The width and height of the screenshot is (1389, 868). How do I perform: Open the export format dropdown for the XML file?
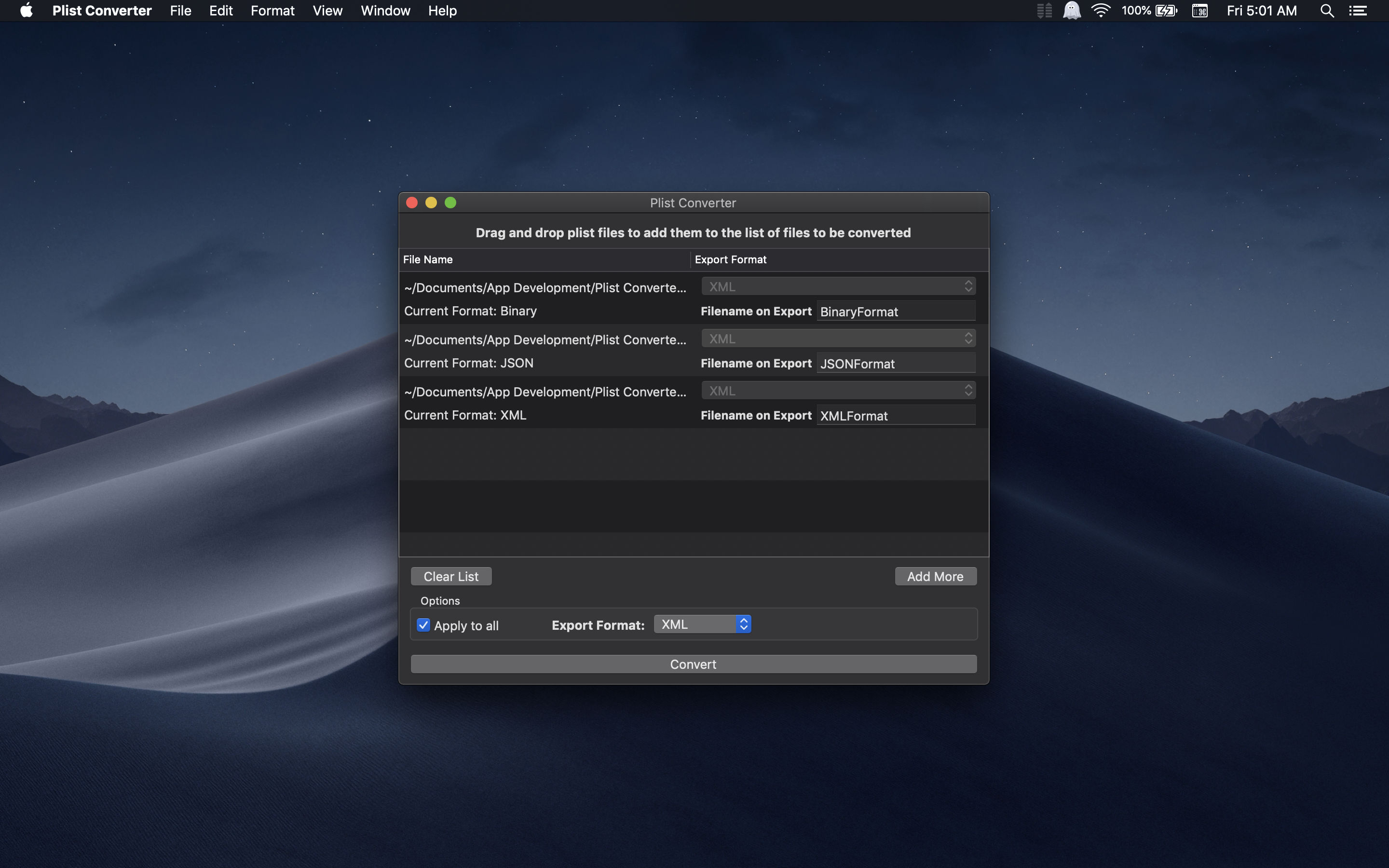[x=837, y=391]
